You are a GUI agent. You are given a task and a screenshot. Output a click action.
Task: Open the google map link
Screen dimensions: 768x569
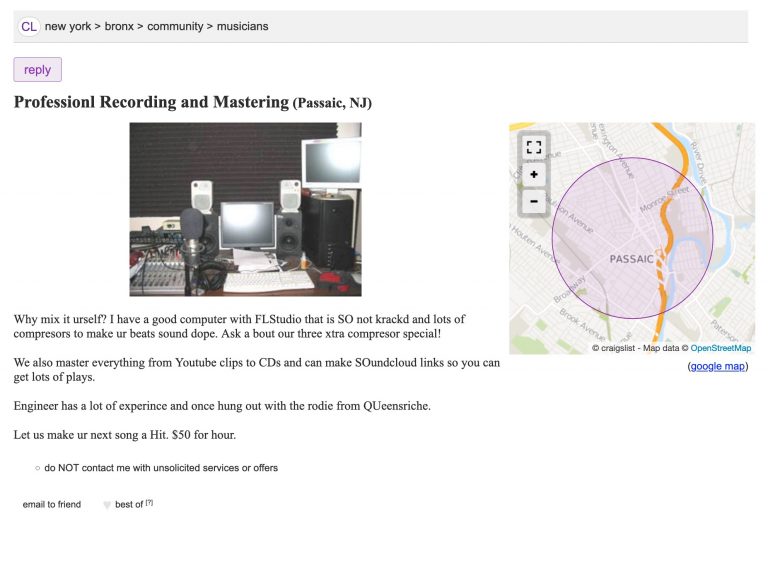tap(718, 366)
